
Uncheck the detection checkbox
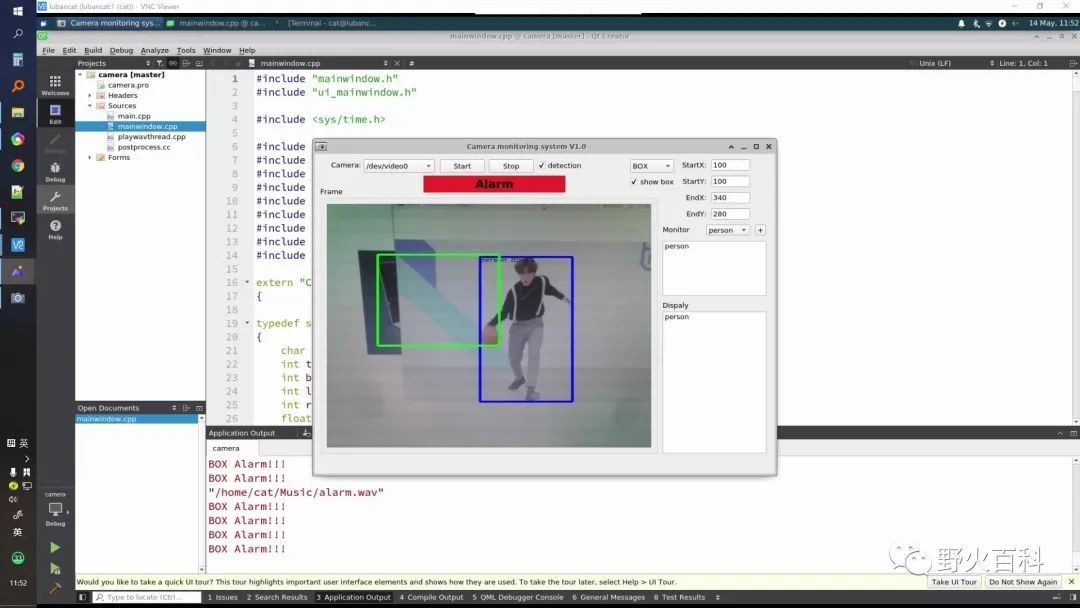(x=542, y=166)
